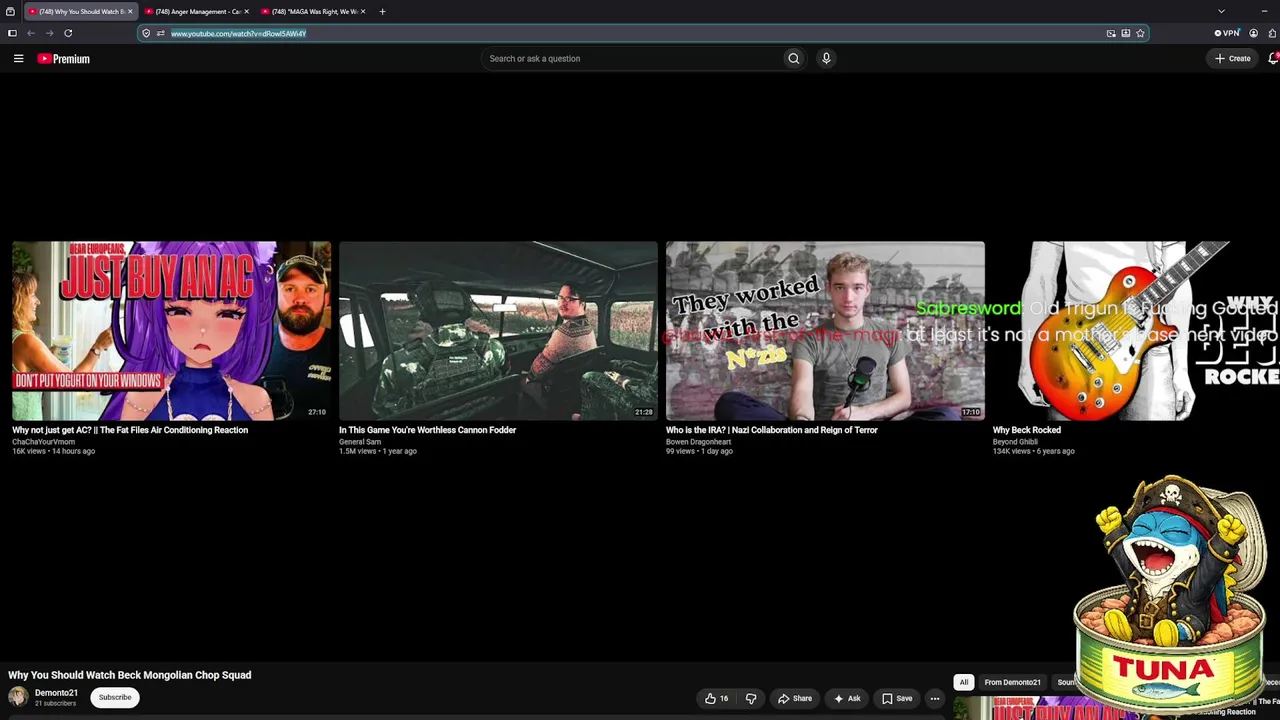Open the YouTube guide hamburger menu

pos(18,58)
